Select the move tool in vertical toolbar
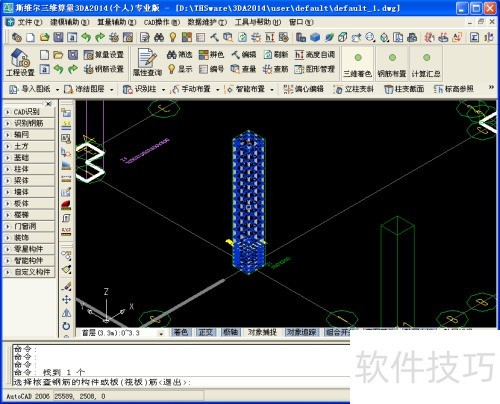The height and width of the screenshot is (404, 500). pos(66,299)
